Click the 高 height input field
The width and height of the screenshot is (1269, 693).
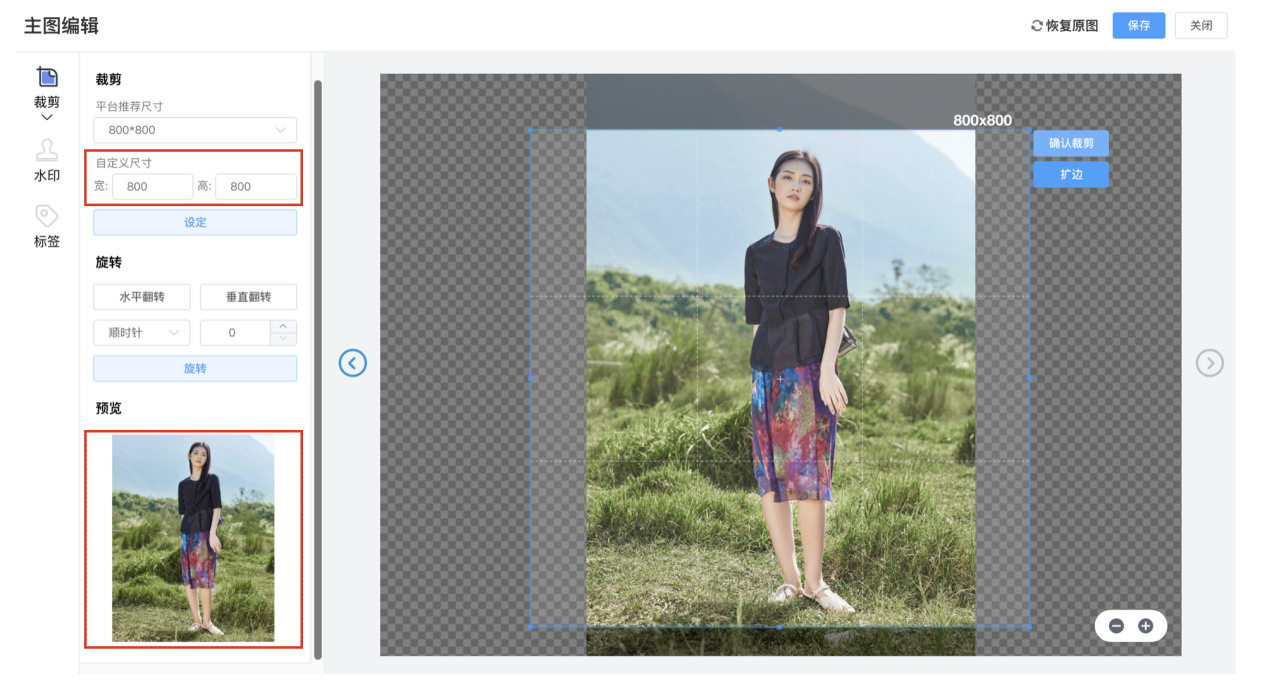(x=256, y=186)
